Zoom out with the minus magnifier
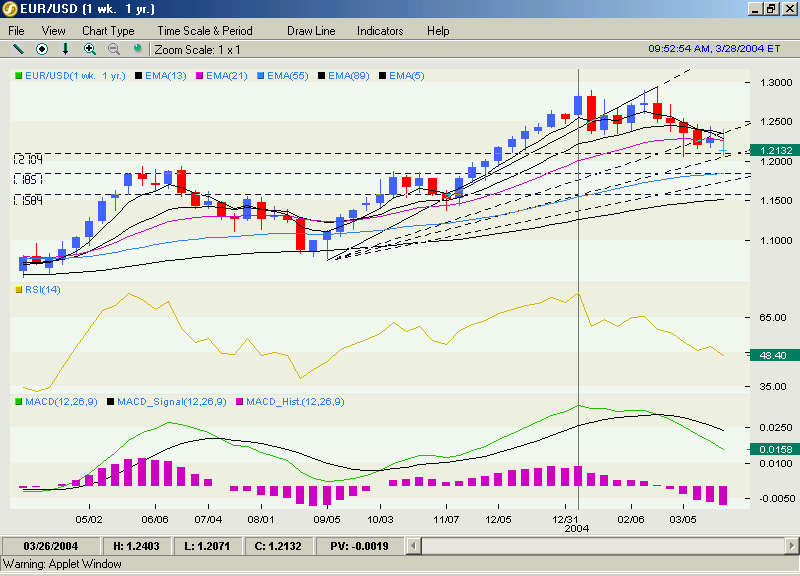Image resolution: width=800 pixels, height=576 pixels. tap(113, 48)
